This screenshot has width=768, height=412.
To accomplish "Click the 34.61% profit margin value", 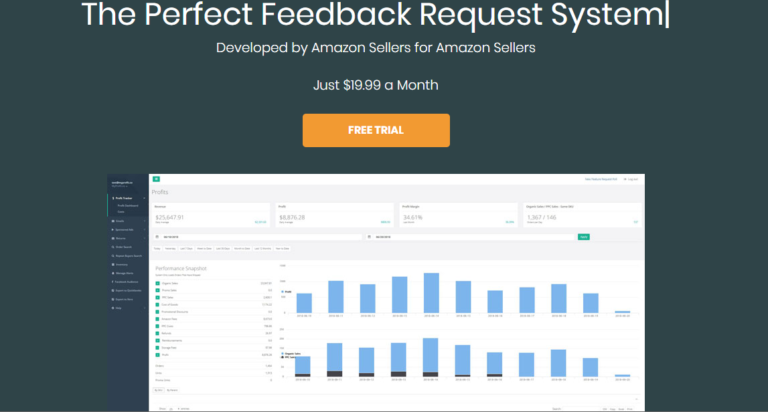I will pos(412,218).
